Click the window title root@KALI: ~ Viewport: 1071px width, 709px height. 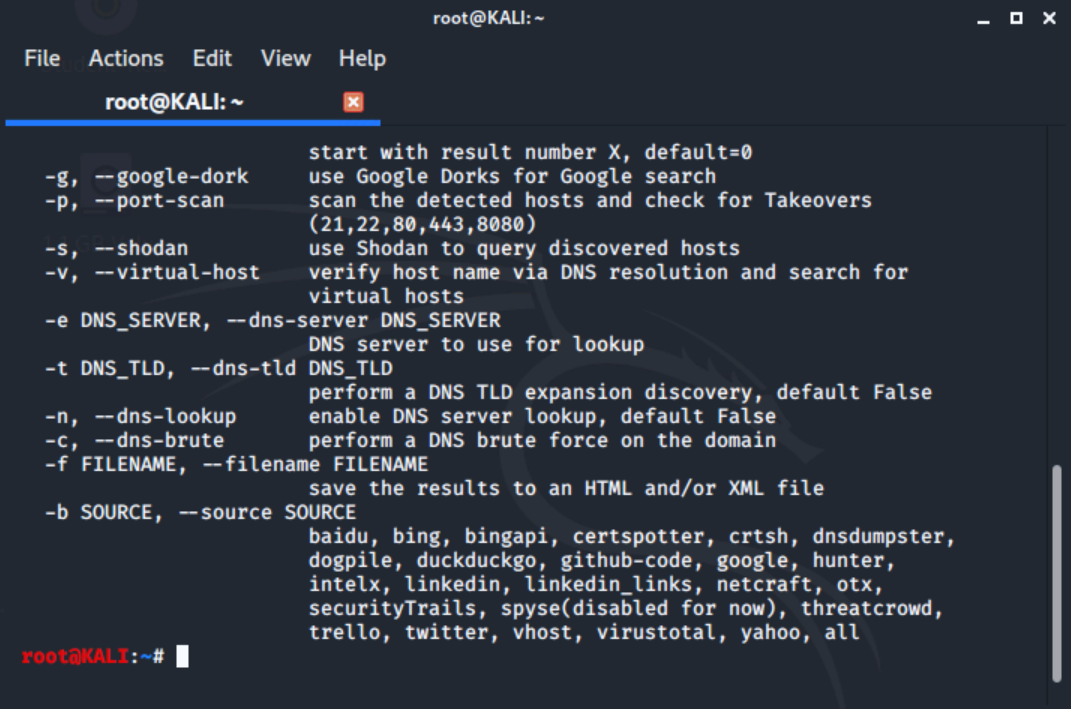[x=488, y=18]
